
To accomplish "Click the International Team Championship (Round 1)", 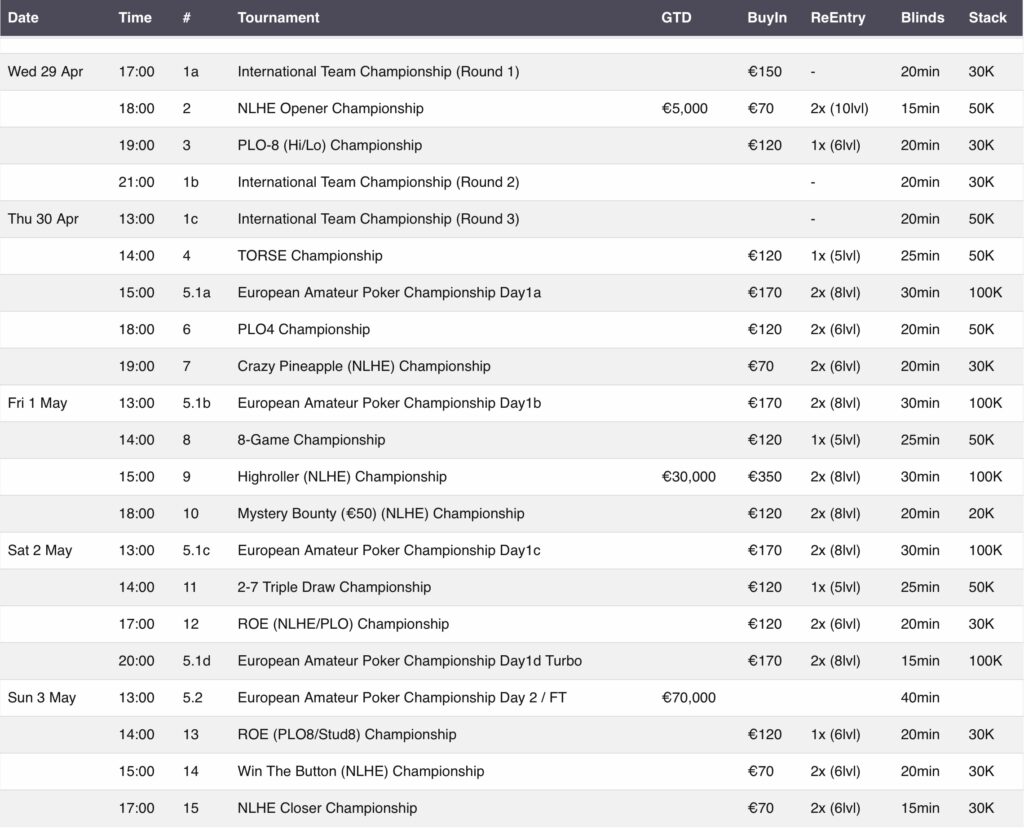I will pos(379,71).
